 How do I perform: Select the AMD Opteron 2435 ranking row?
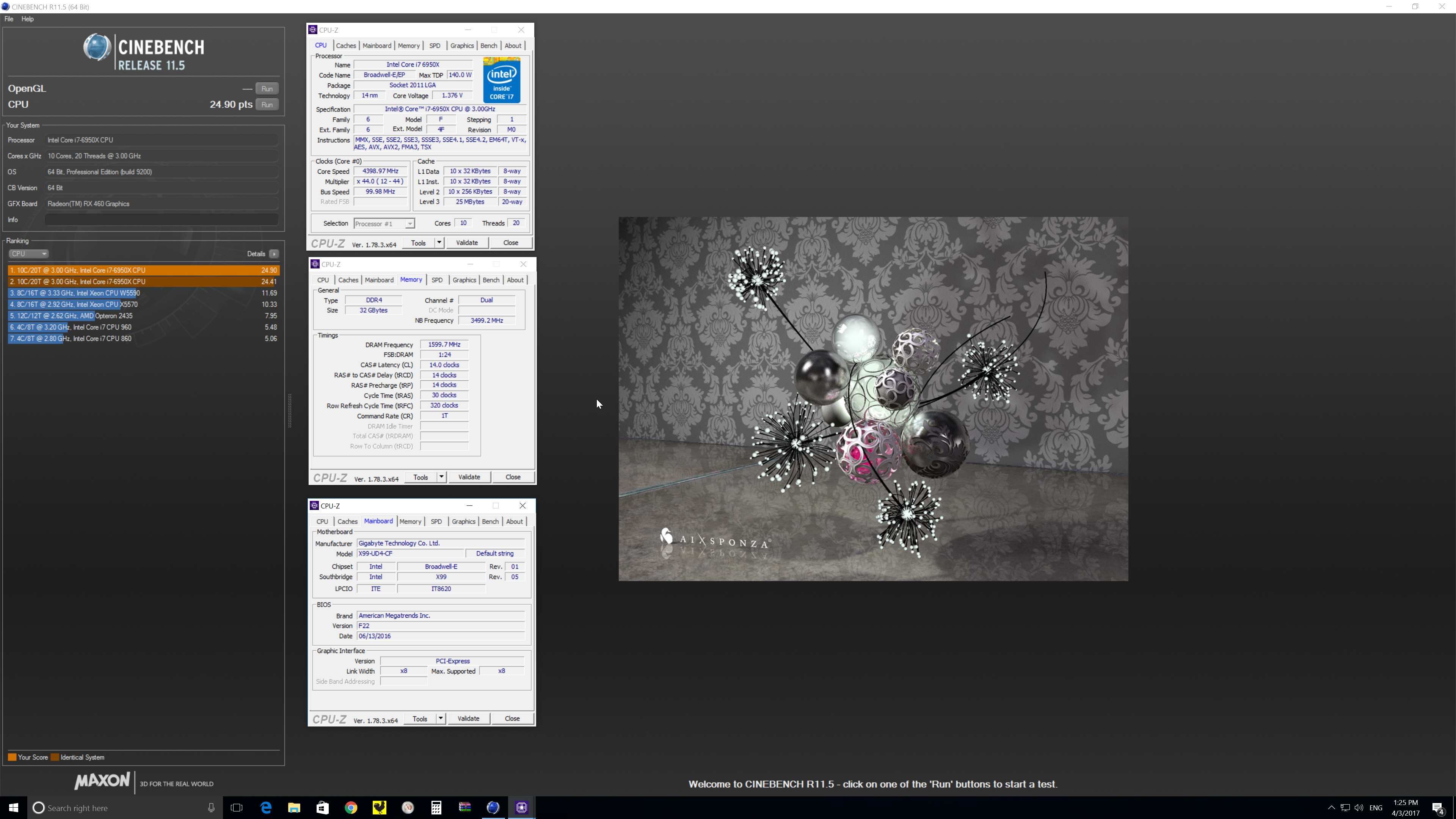pos(144,315)
